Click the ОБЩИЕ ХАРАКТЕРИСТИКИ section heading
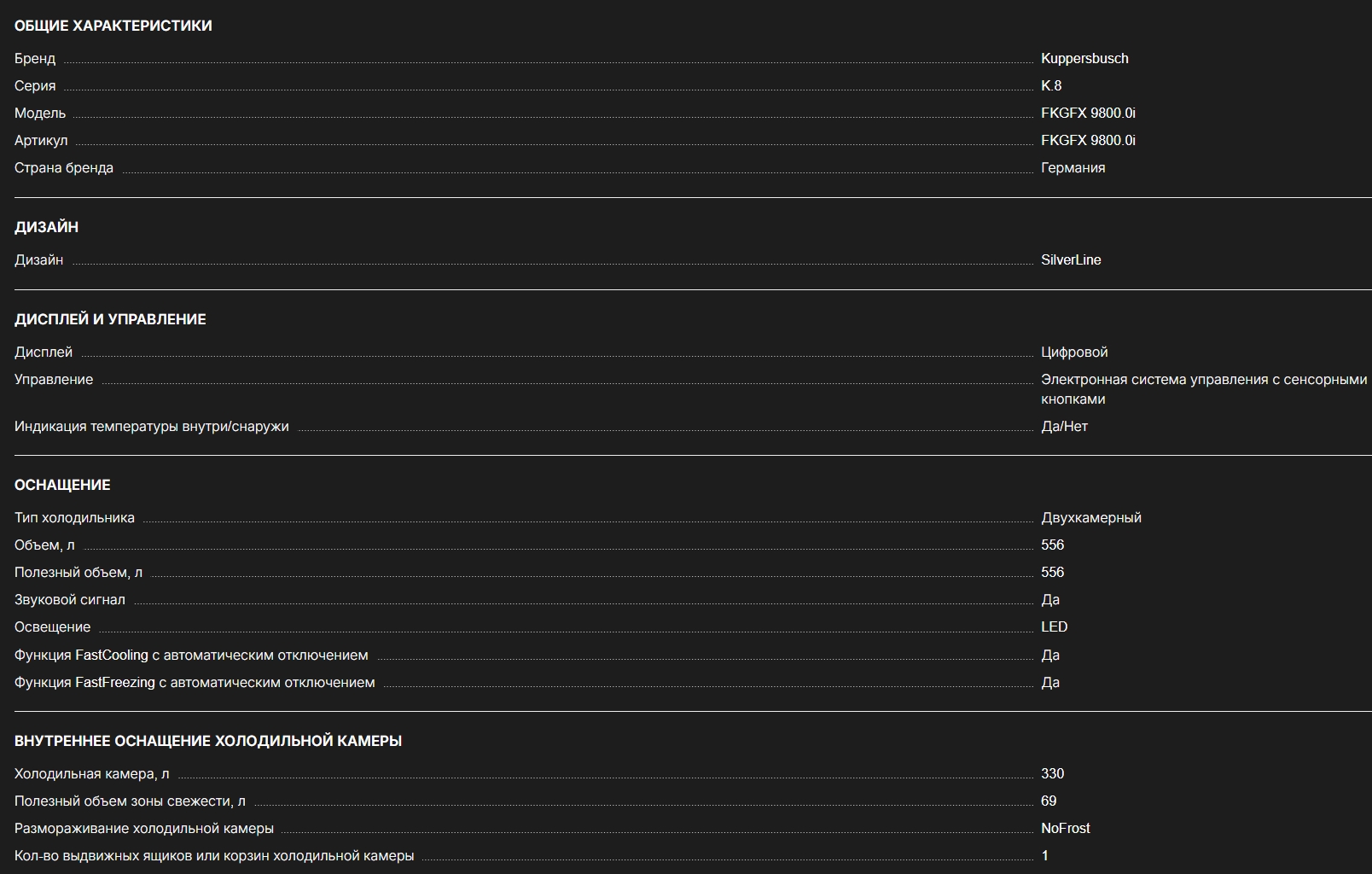Screen dimensions: 1372x874 pyautogui.click(x=113, y=26)
